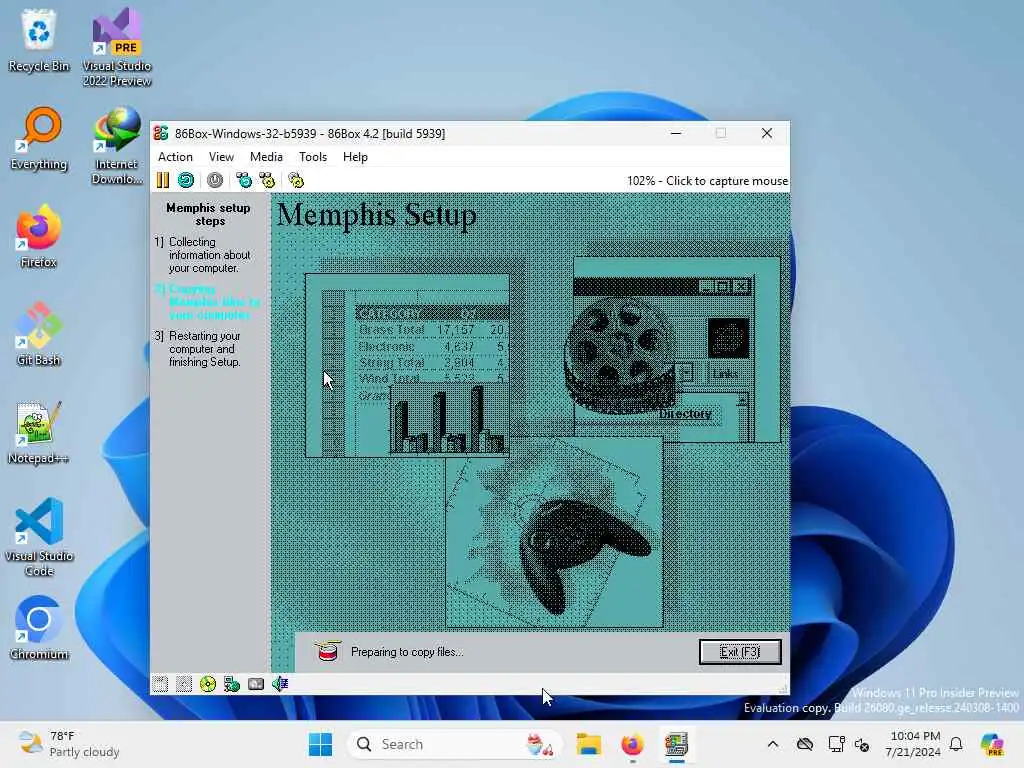Click the spreadsheet chart illustration
The height and width of the screenshot is (768, 1024).
point(408,366)
